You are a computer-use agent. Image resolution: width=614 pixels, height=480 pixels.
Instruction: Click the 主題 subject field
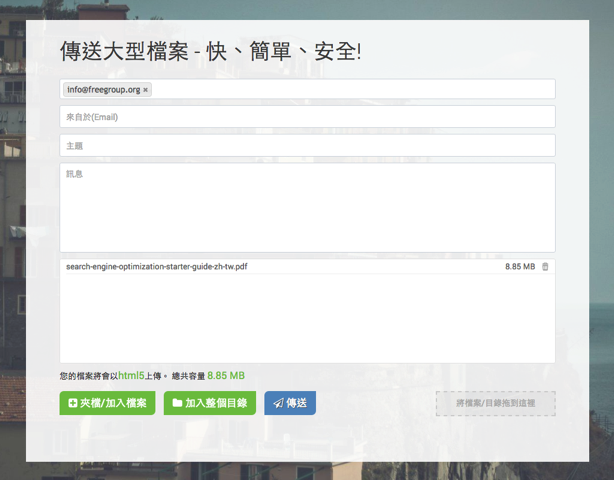coord(307,146)
